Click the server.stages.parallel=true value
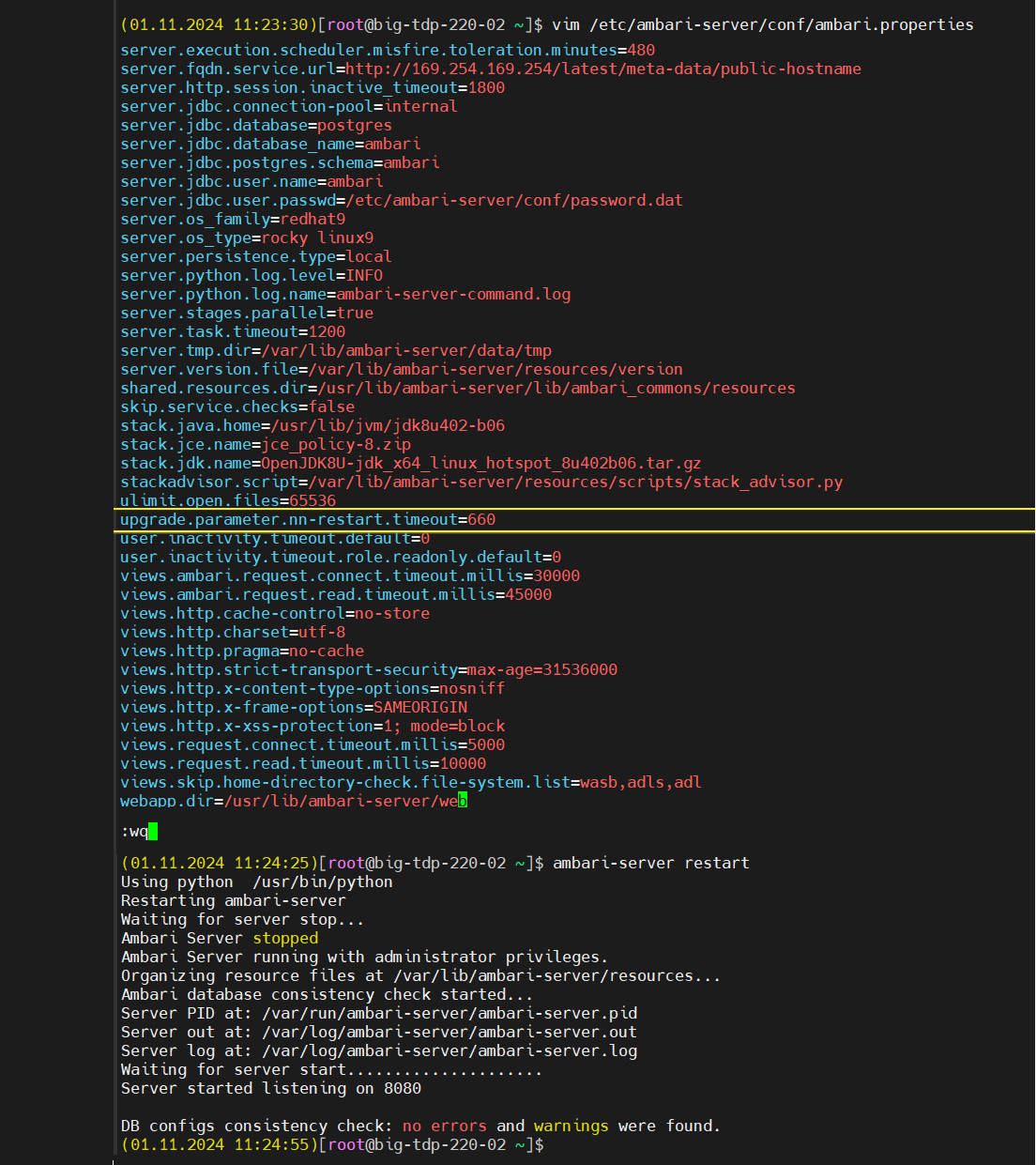 click(x=355, y=314)
